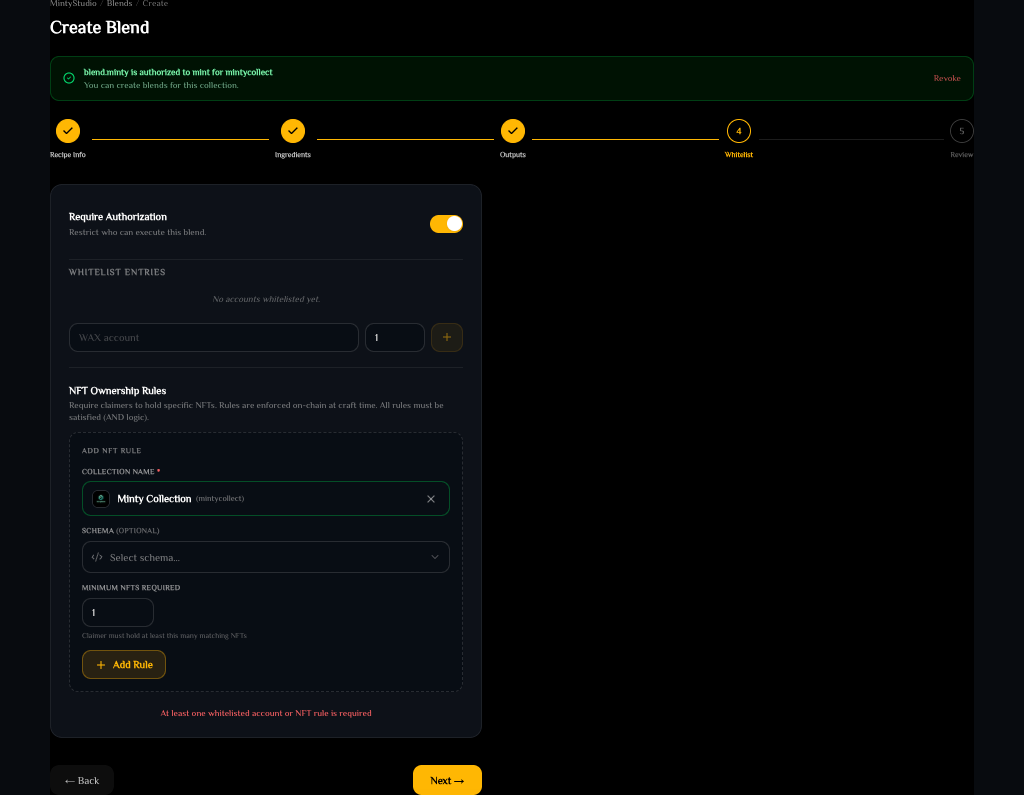Expand the schema dropdown chevron

435,557
